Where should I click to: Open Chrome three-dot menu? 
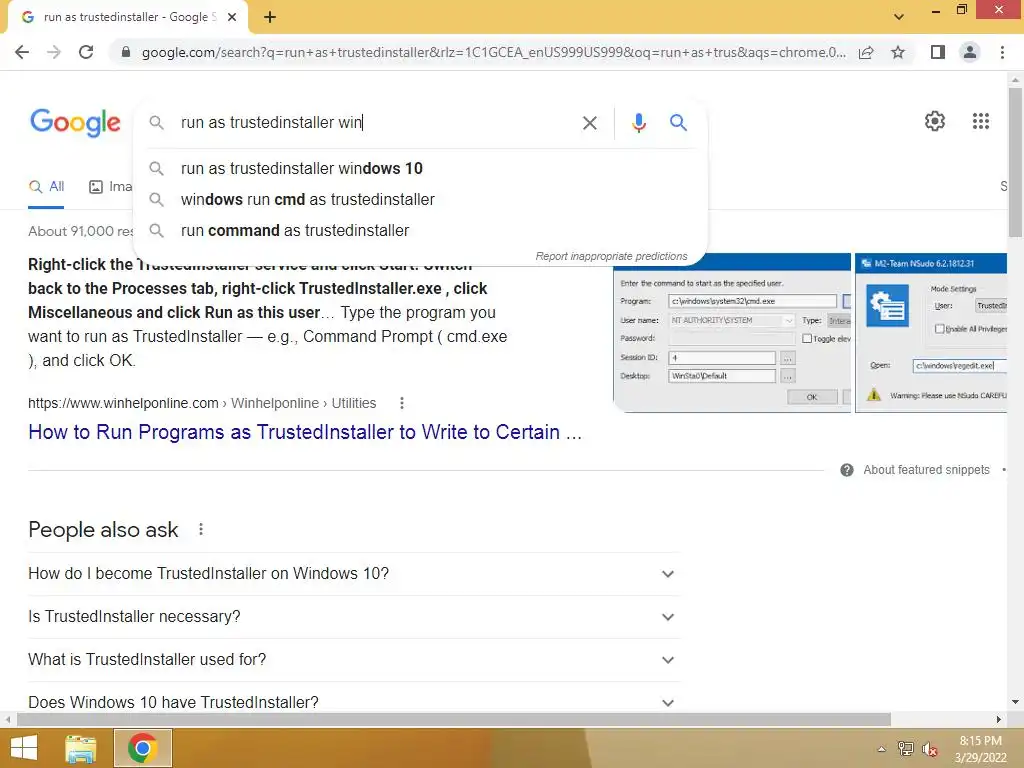coord(1002,52)
